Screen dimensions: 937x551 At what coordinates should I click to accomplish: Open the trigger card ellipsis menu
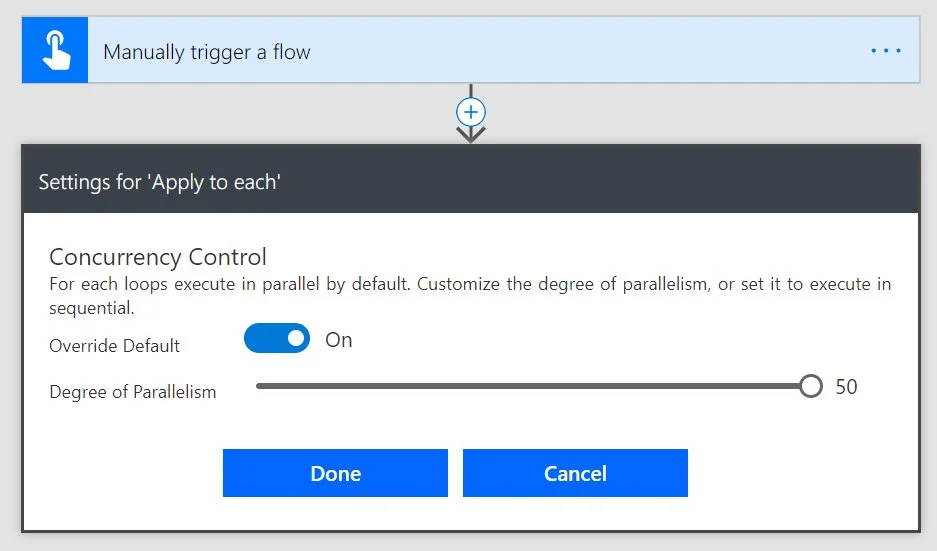click(x=885, y=51)
